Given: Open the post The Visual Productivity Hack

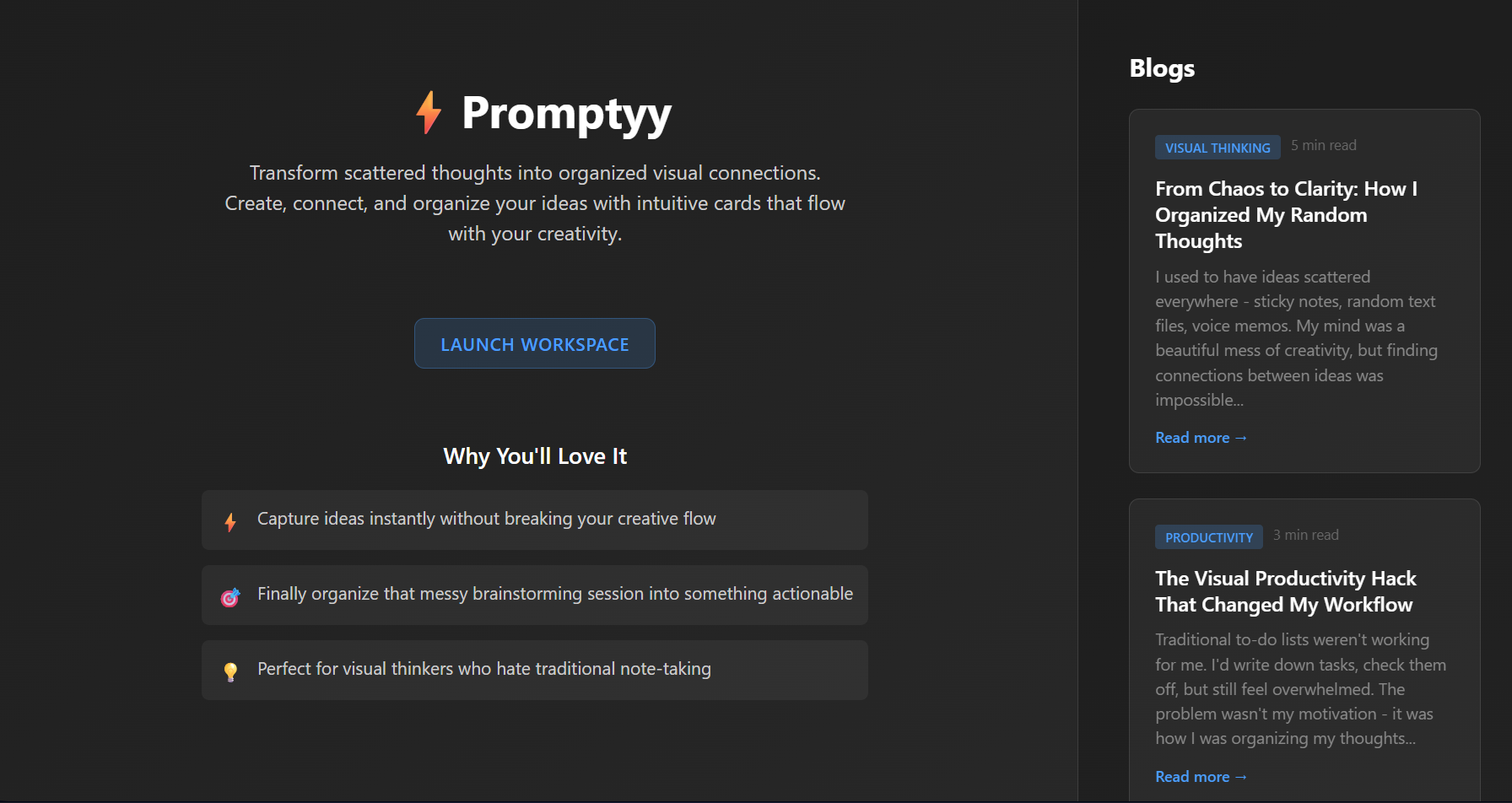Looking at the screenshot, I should tap(1285, 590).
